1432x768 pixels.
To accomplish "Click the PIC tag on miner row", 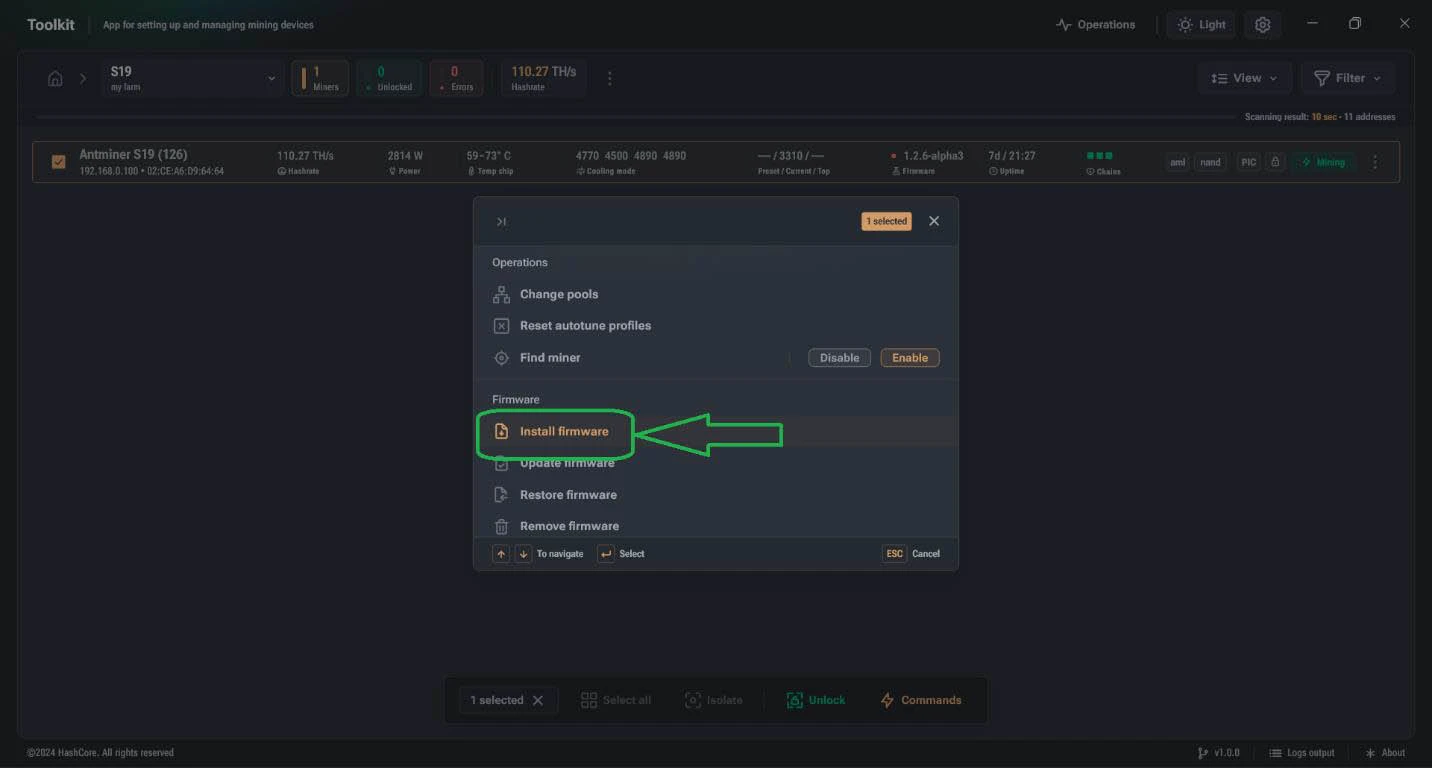I will pos(1248,162).
